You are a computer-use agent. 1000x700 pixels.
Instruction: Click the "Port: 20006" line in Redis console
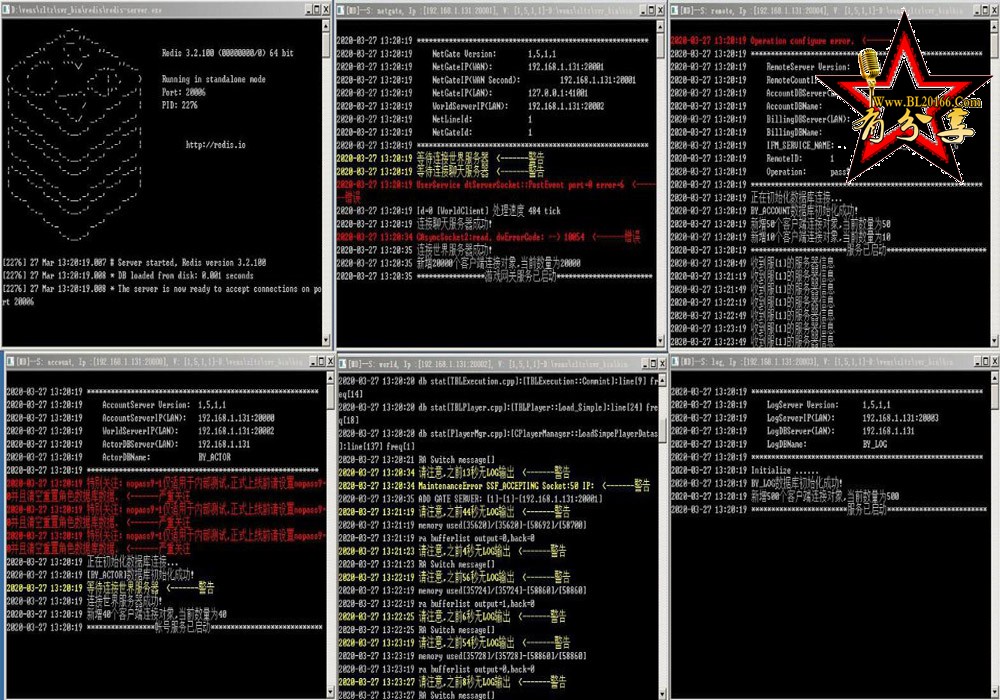click(x=184, y=92)
